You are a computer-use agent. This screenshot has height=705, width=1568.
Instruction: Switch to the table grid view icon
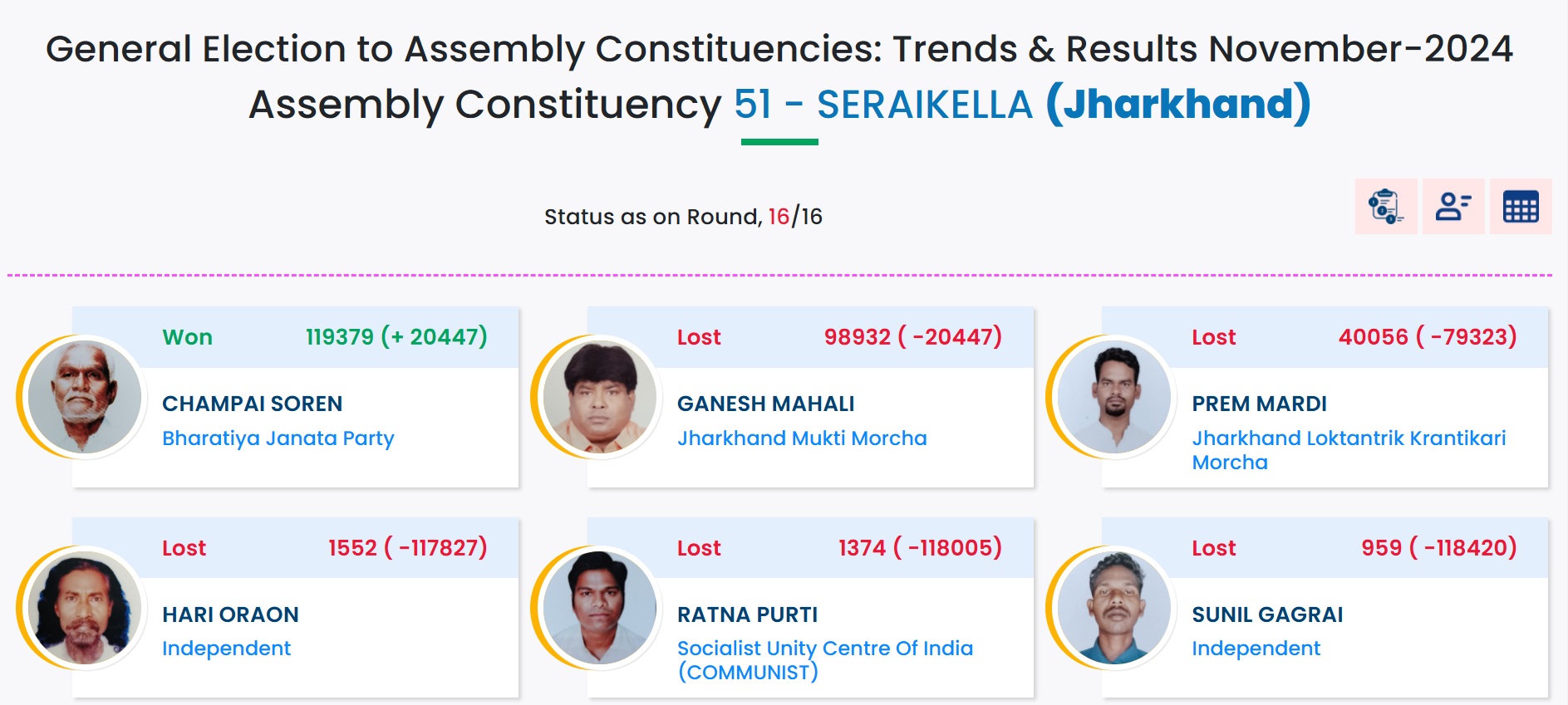[1521, 207]
